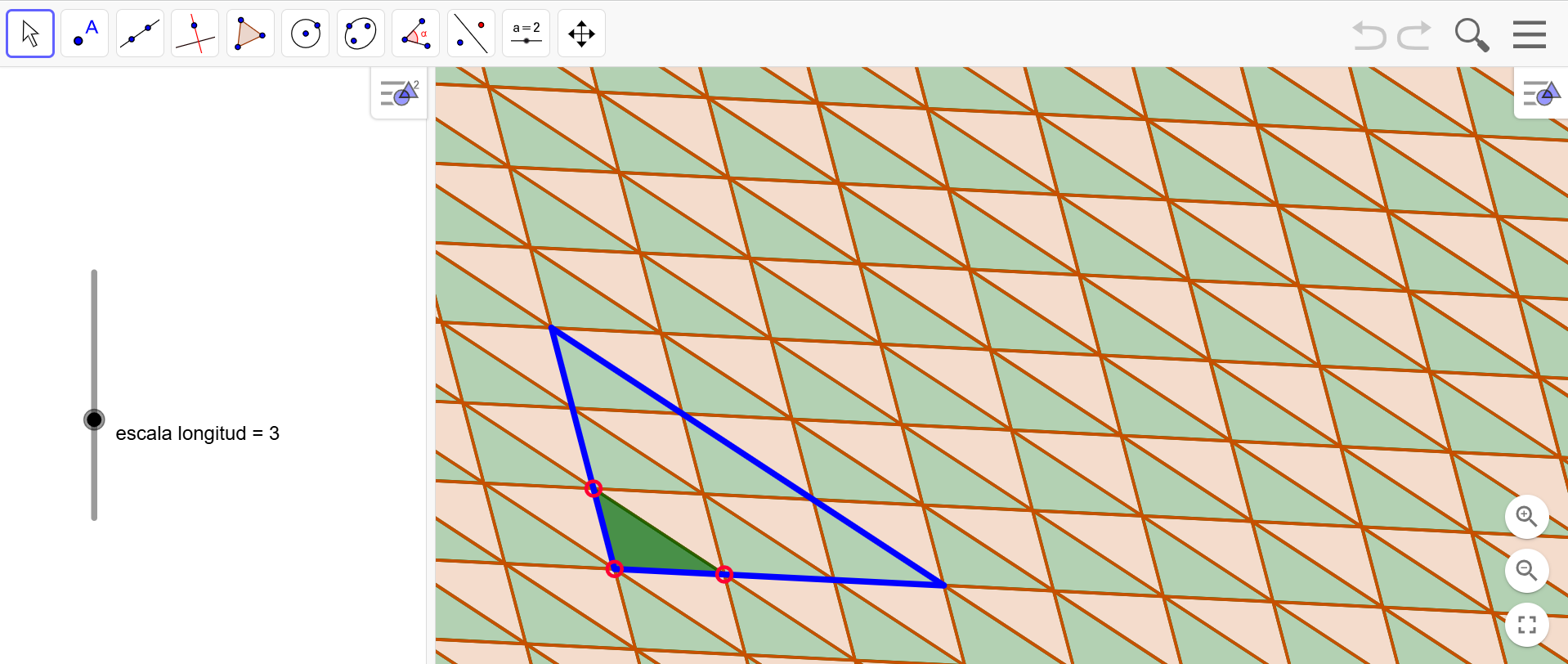Screen dimensions: 1568x664
Task: Toggle the graphics view style bar
Action: pyautogui.click(x=1541, y=93)
